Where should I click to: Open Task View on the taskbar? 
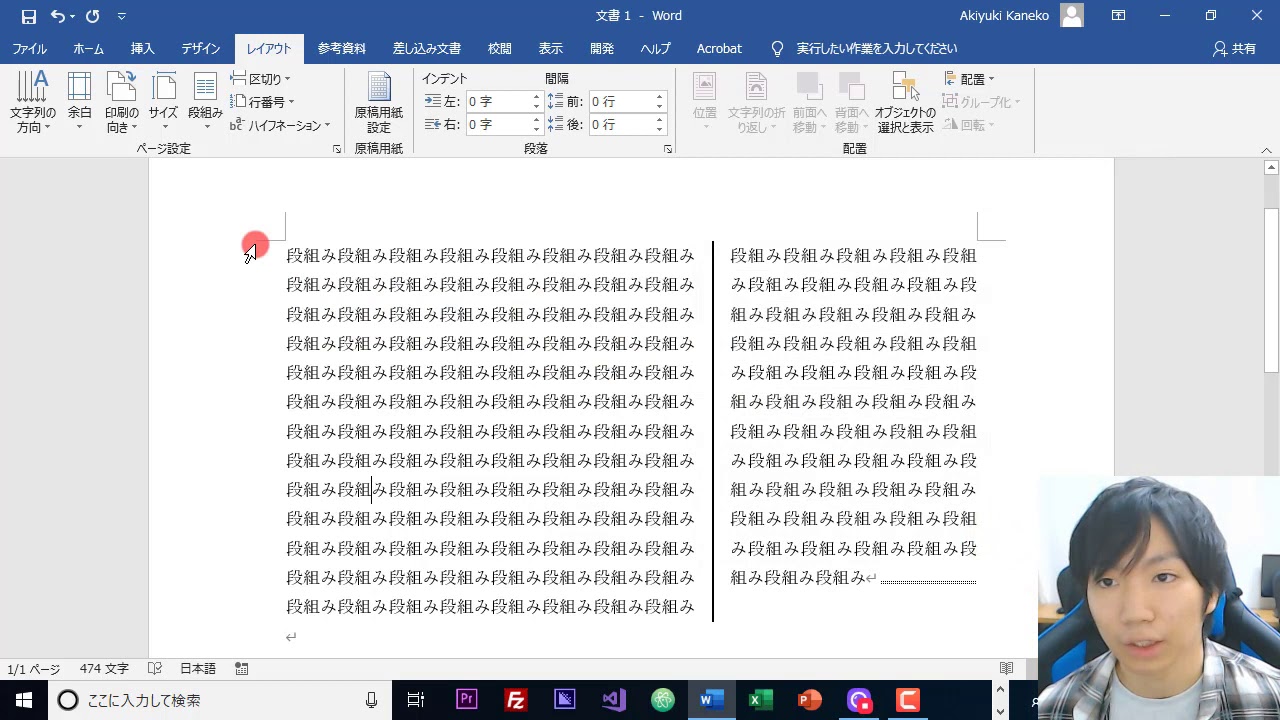[x=416, y=700]
